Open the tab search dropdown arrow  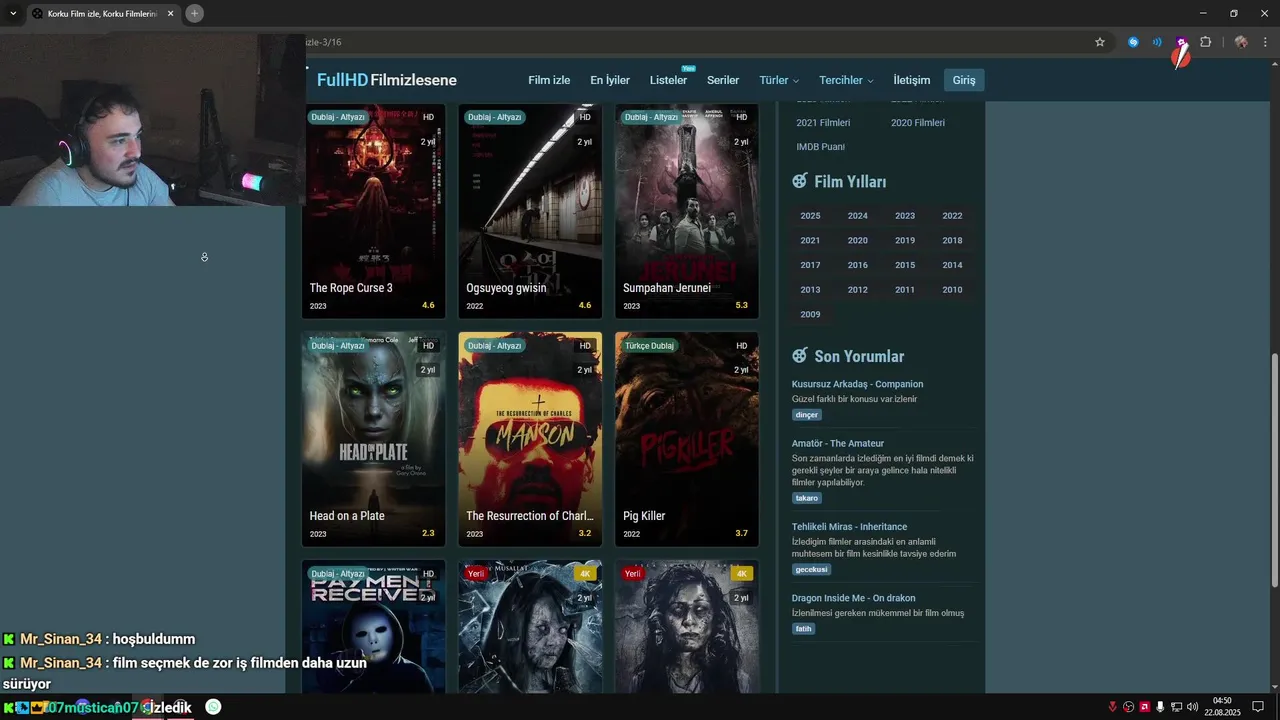tap(13, 13)
